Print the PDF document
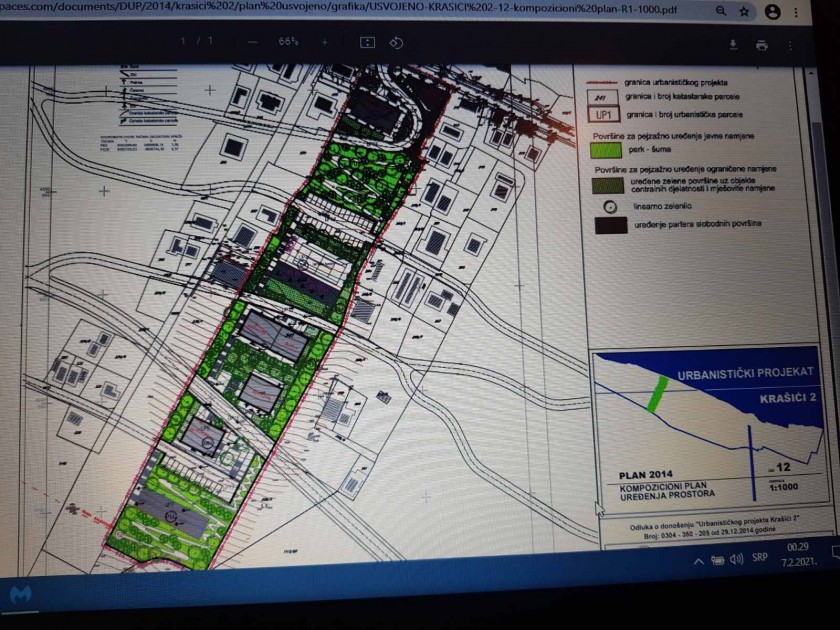840x630 pixels. [x=762, y=46]
